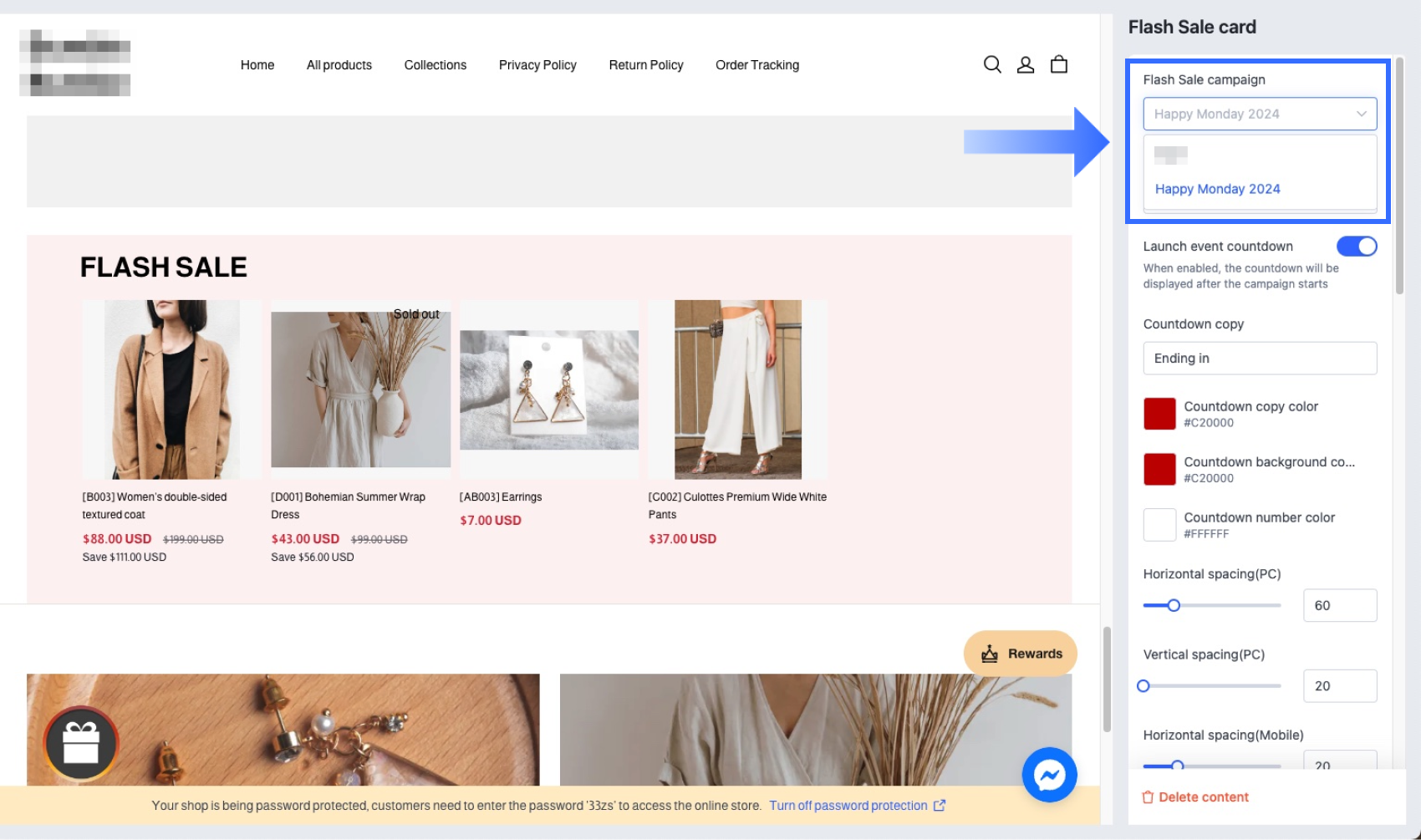Open the gift box rewards widget
Screen dimensions: 1421x840
(81, 743)
